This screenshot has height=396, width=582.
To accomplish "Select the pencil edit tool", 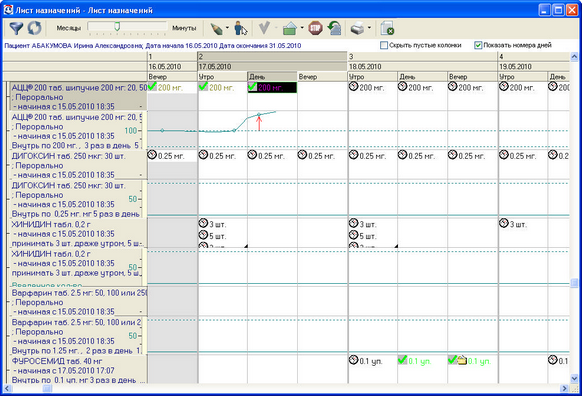I will (216, 29).
